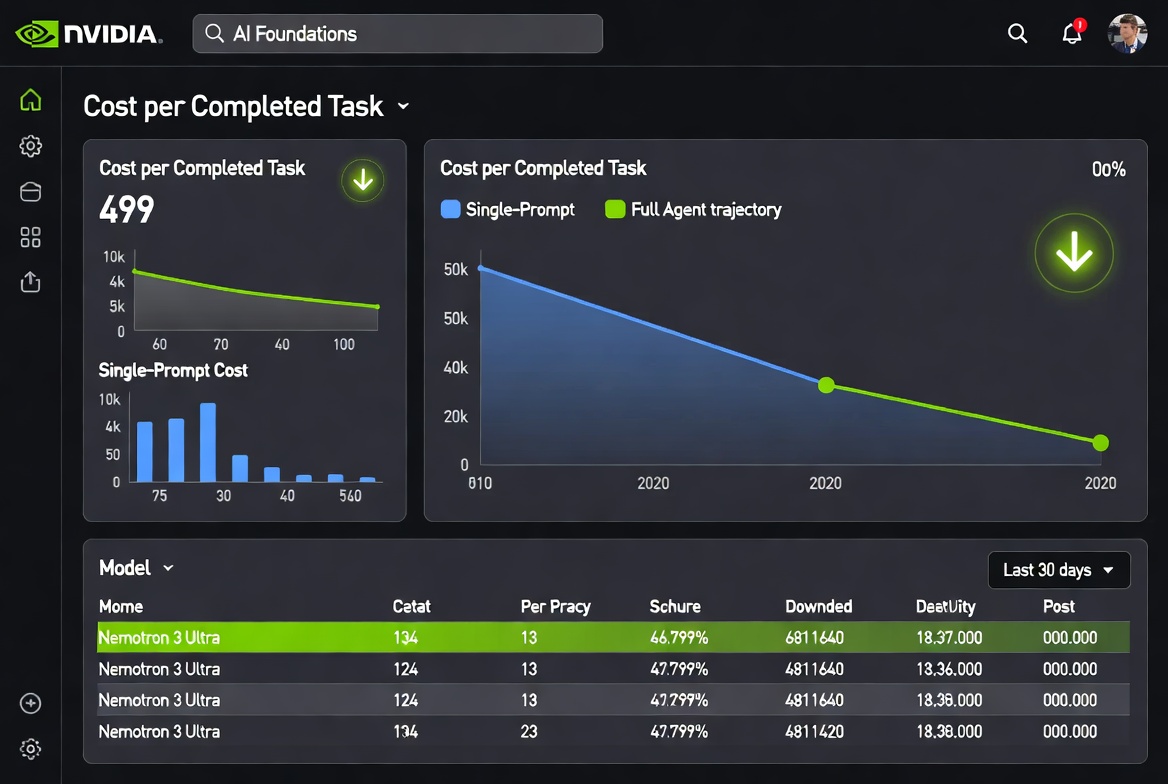
Task: Click the magnifier icon inside search box
Action: [215, 34]
